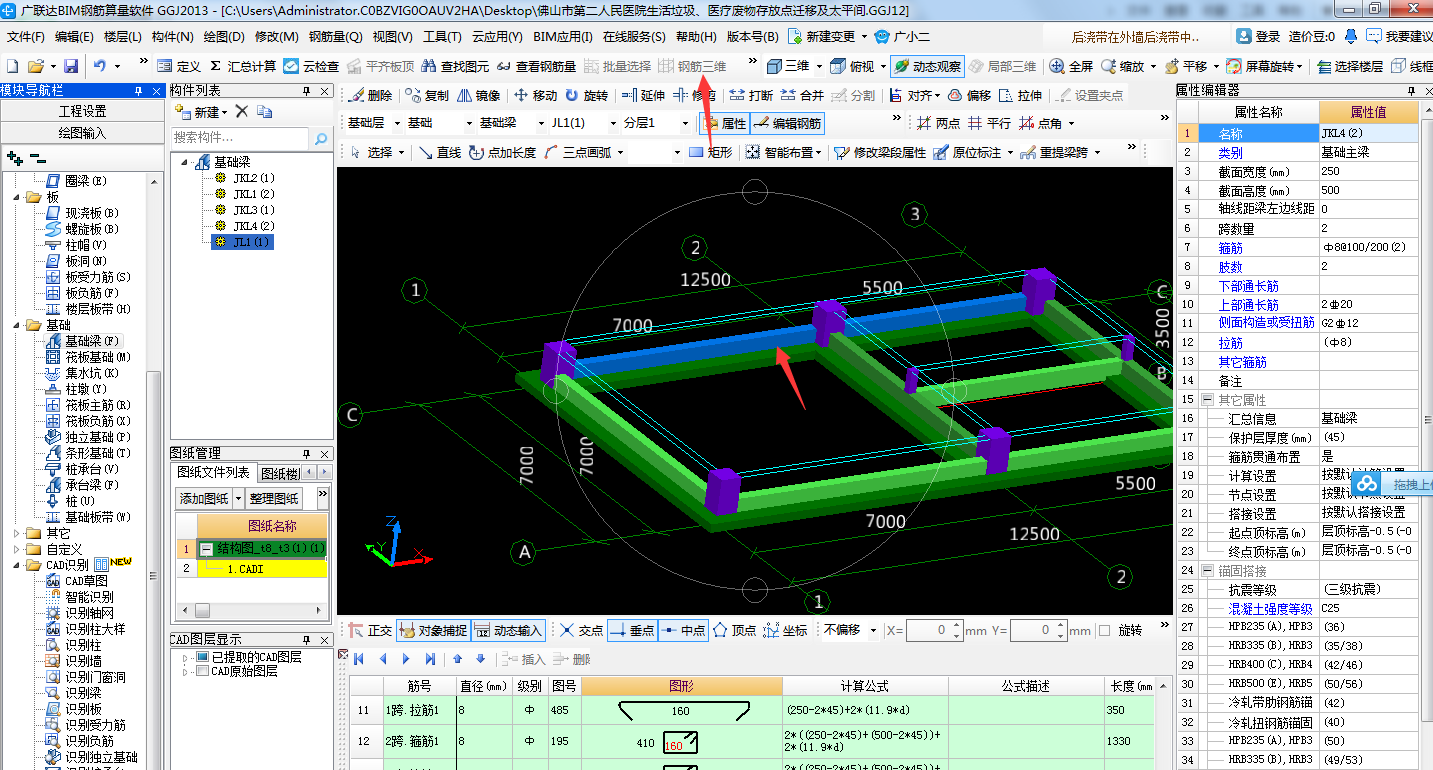This screenshot has width=1433, height=770.
Task: Jump to first rebar row arrow icon
Action: click(358, 659)
